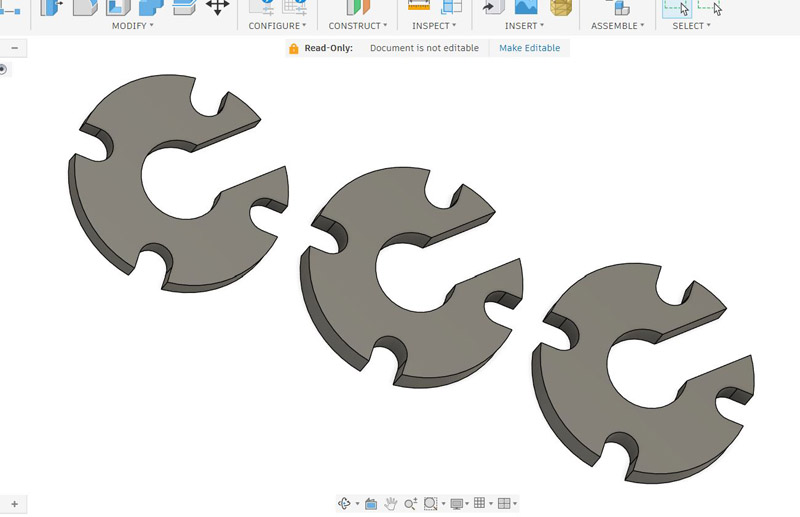This screenshot has height=517, width=800.
Task: Click the Make Editable link
Action: click(x=529, y=48)
